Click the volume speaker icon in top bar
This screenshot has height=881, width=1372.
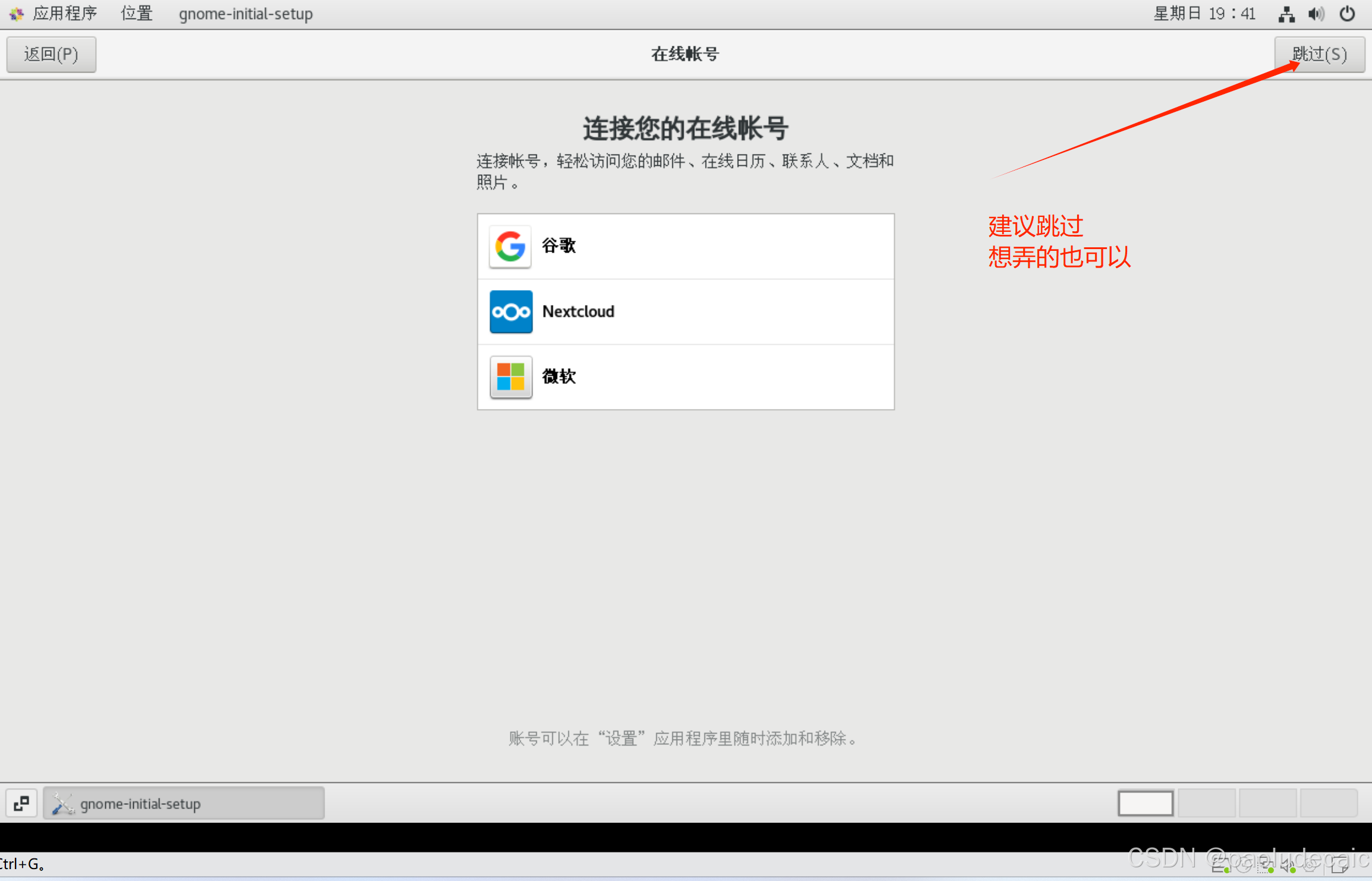click(x=1316, y=14)
